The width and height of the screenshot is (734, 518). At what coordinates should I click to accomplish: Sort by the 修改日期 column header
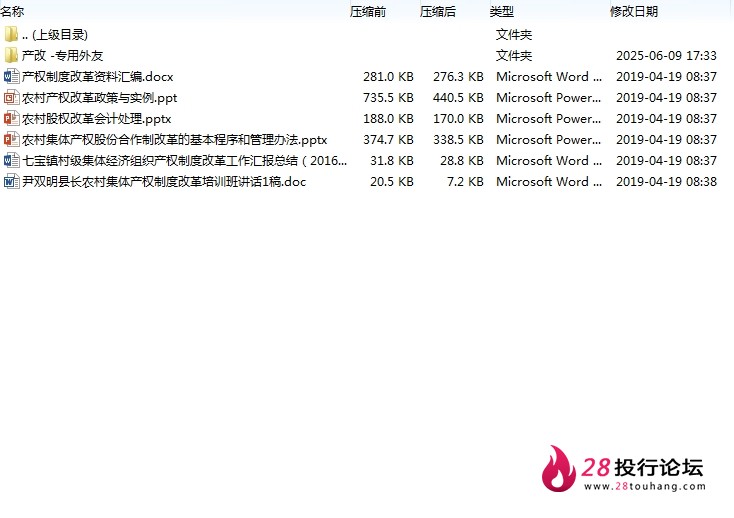pyautogui.click(x=634, y=11)
